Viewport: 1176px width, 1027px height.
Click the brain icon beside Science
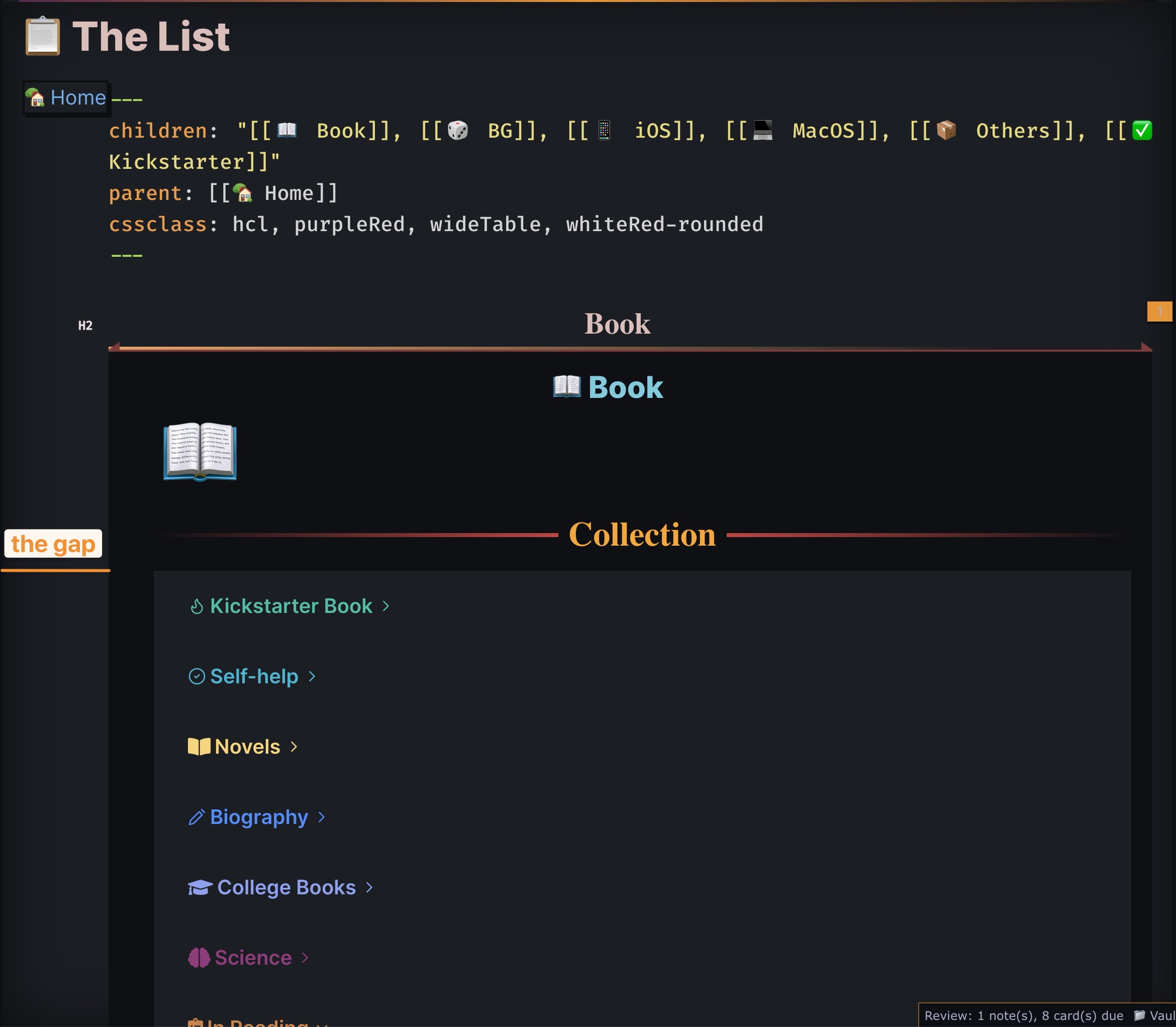[x=199, y=958]
